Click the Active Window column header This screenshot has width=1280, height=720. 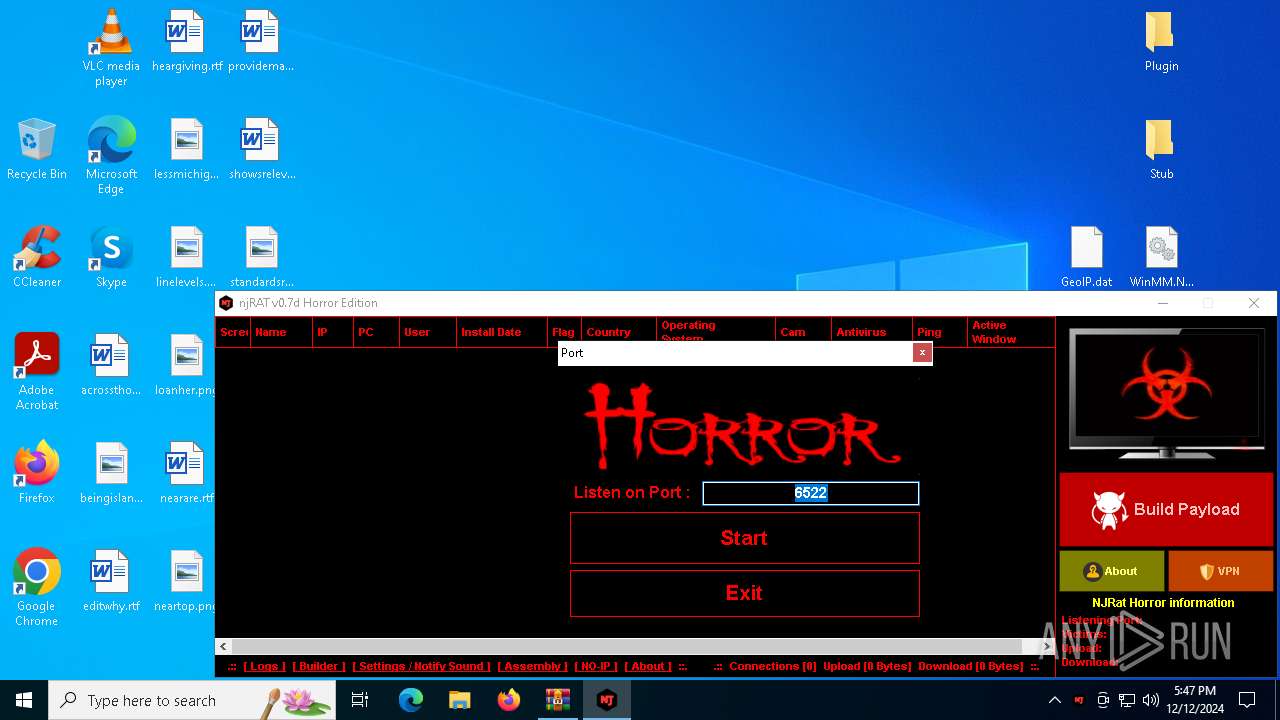1010,332
